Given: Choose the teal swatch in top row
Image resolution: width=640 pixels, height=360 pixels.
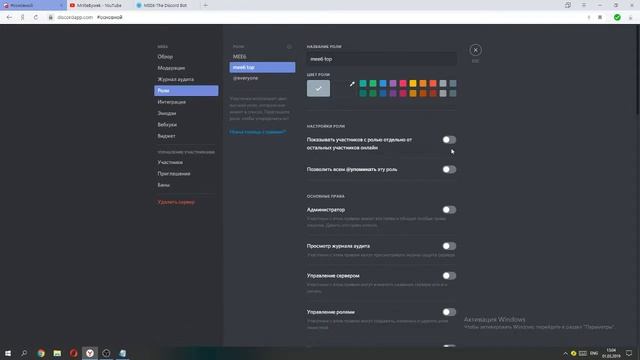Looking at the screenshot, I should [363, 84].
